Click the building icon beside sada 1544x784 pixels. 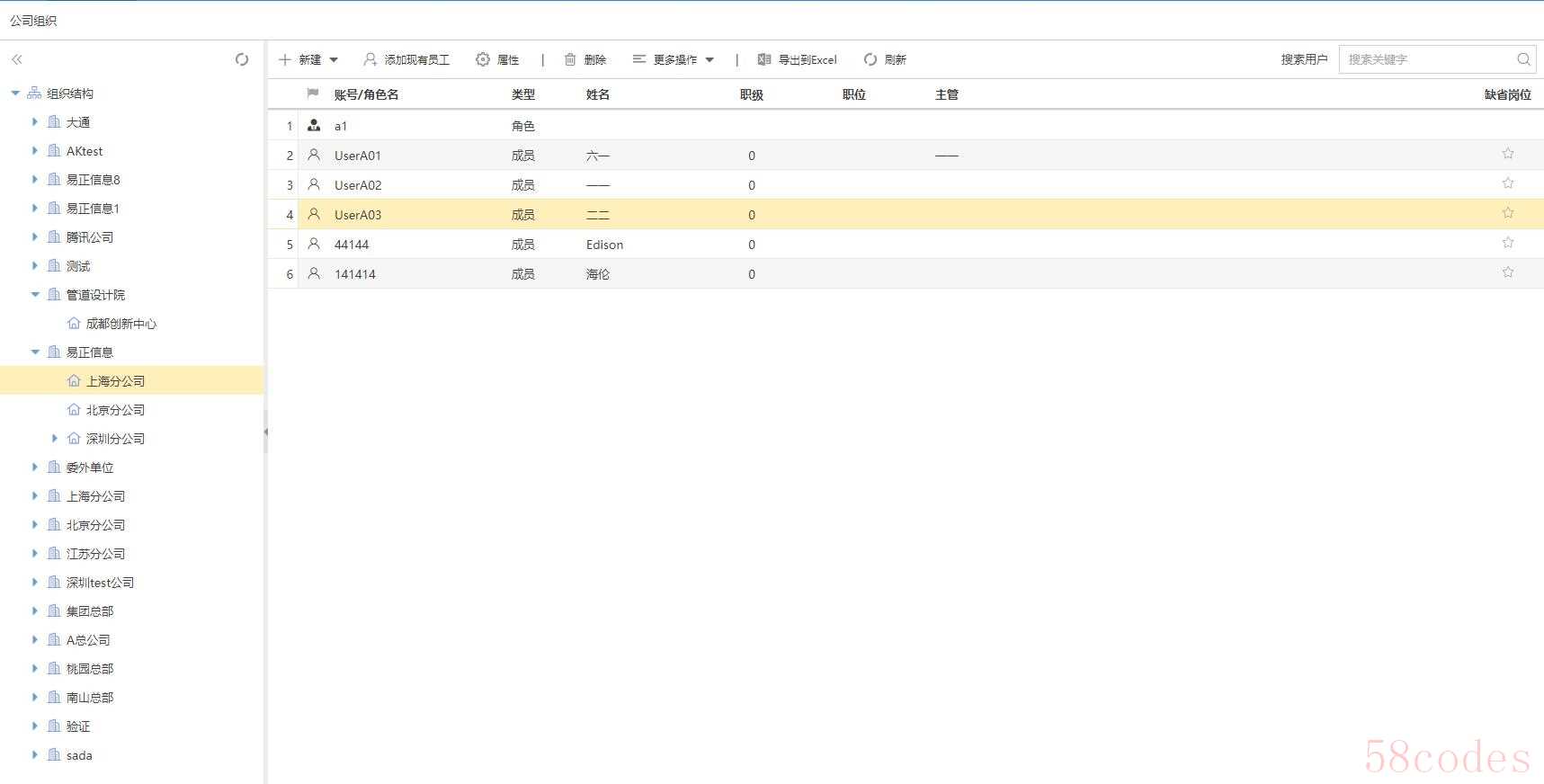click(54, 754)
